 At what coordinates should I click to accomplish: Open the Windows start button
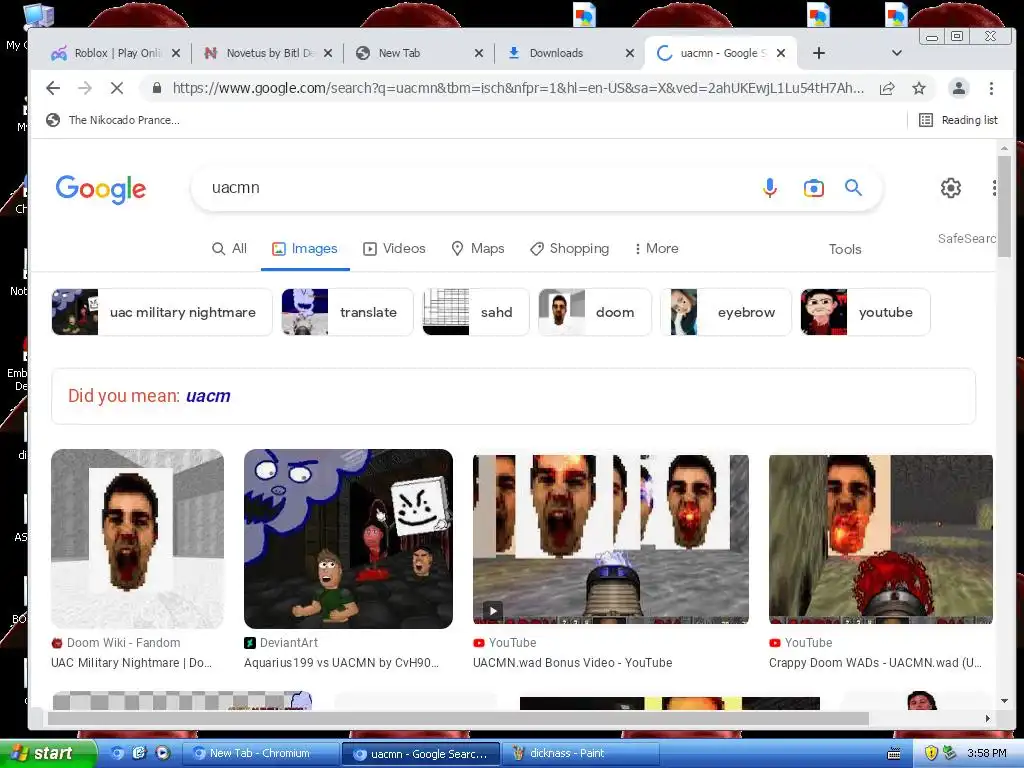point(48,754)
